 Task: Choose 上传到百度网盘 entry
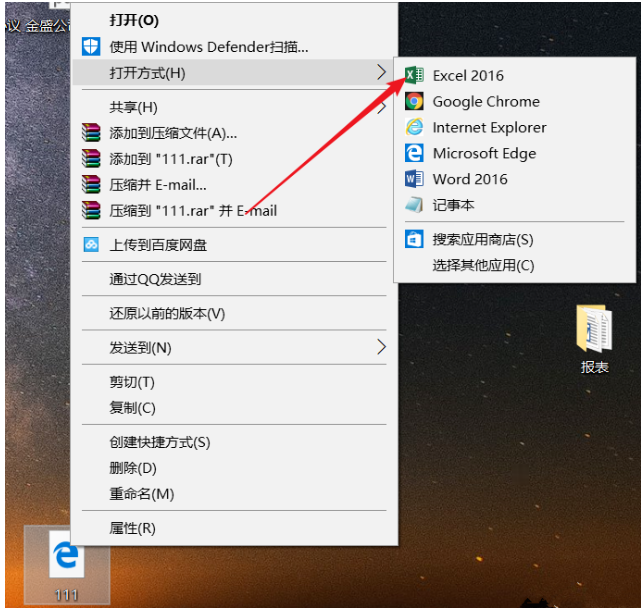coord(234,244)
